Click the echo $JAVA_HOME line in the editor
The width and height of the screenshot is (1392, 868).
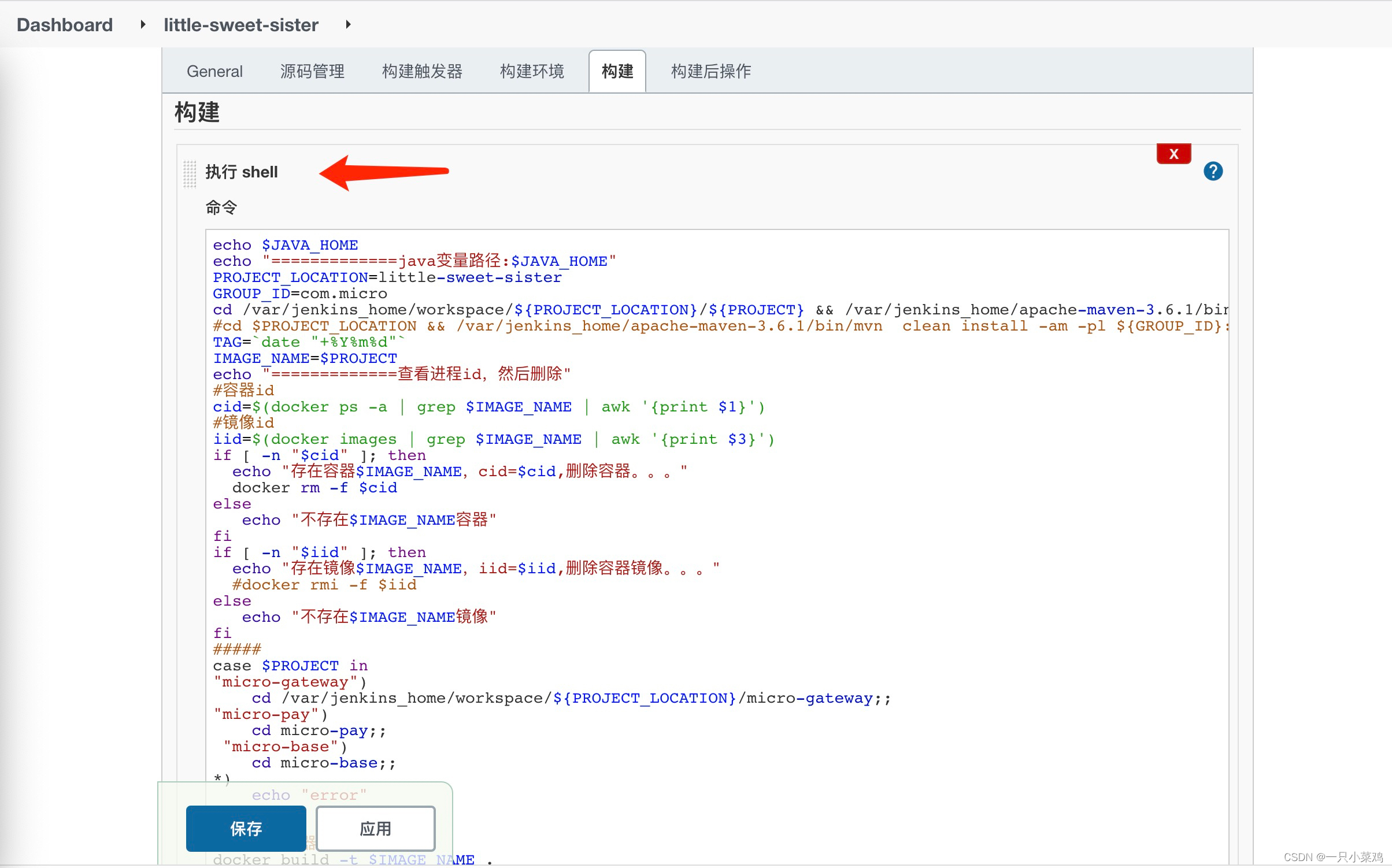[x=286, y=245]
